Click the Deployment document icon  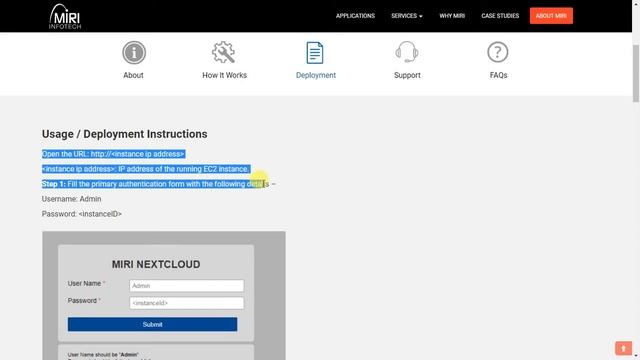point(315,53)
